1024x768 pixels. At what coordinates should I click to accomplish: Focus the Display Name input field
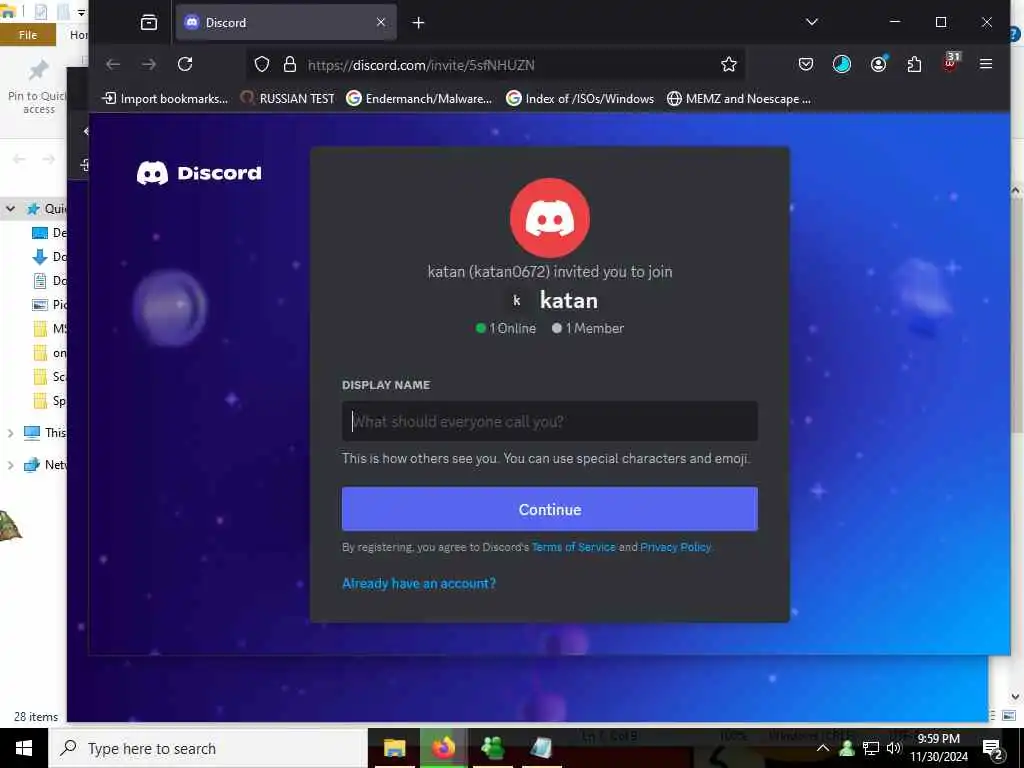click(x=550, y=421)
